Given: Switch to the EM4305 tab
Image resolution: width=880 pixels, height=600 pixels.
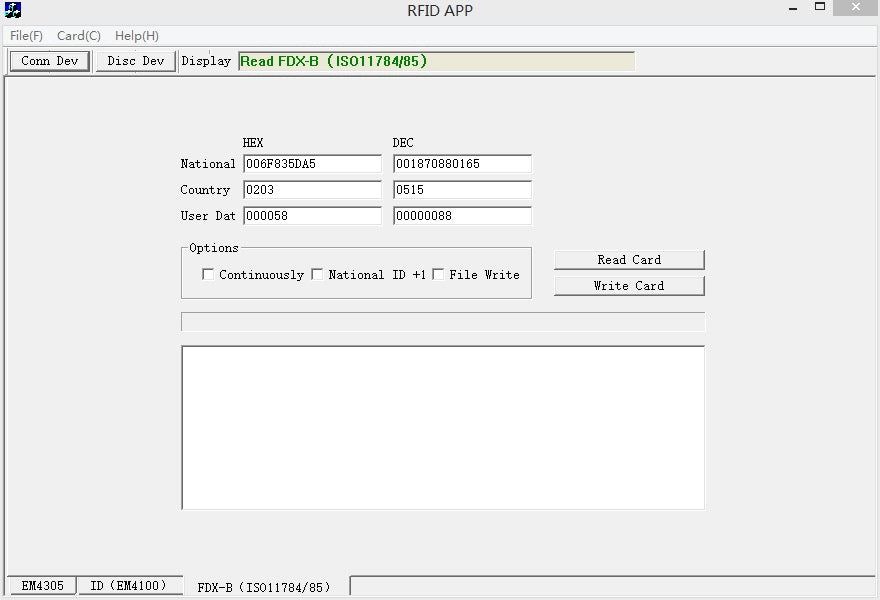Looking at the screenshot, I should [42, 586].
